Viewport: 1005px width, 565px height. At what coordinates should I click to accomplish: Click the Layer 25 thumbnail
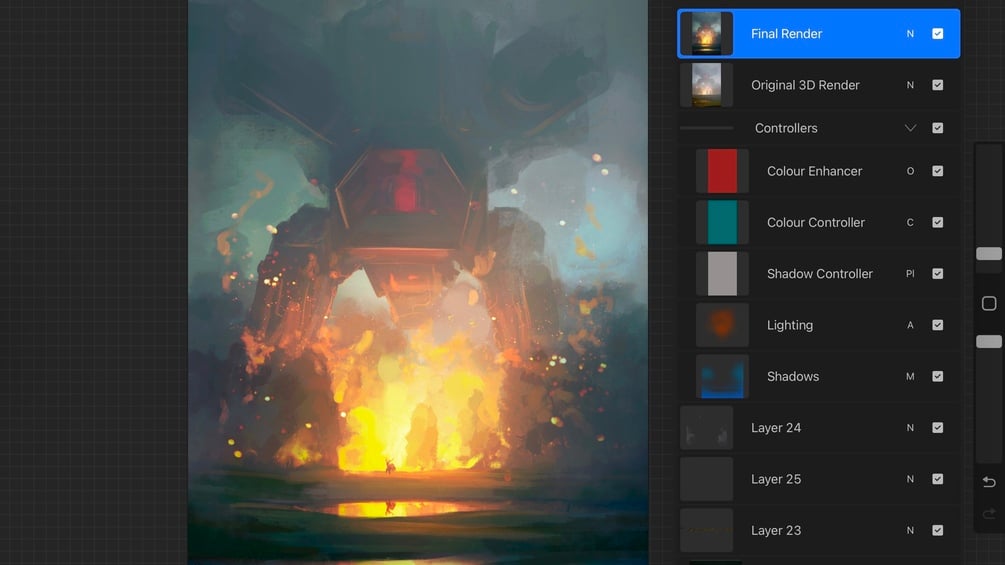[706, 479]
